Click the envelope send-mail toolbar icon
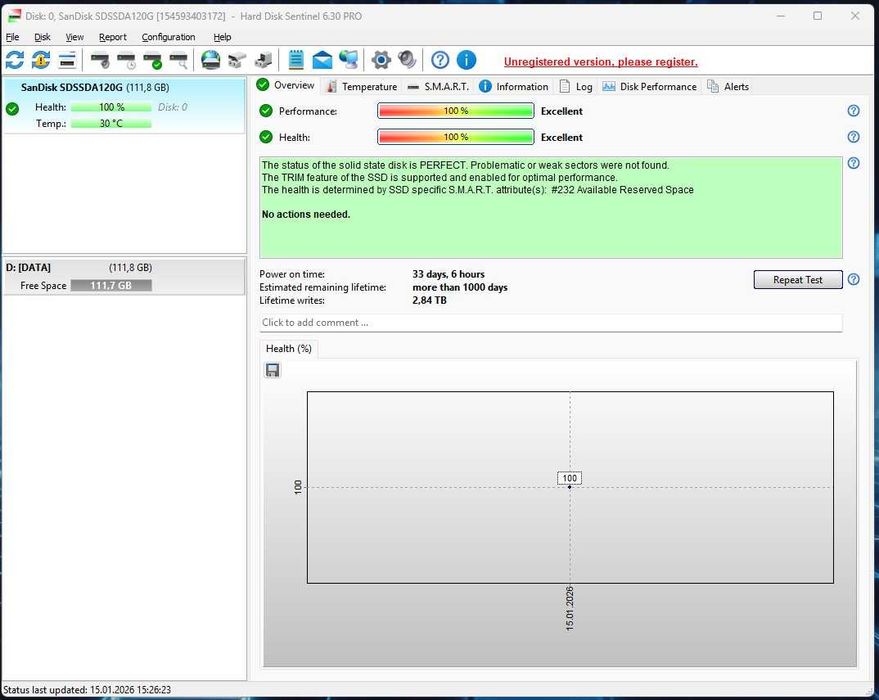 pyautogui.click(x=322, y=59)
